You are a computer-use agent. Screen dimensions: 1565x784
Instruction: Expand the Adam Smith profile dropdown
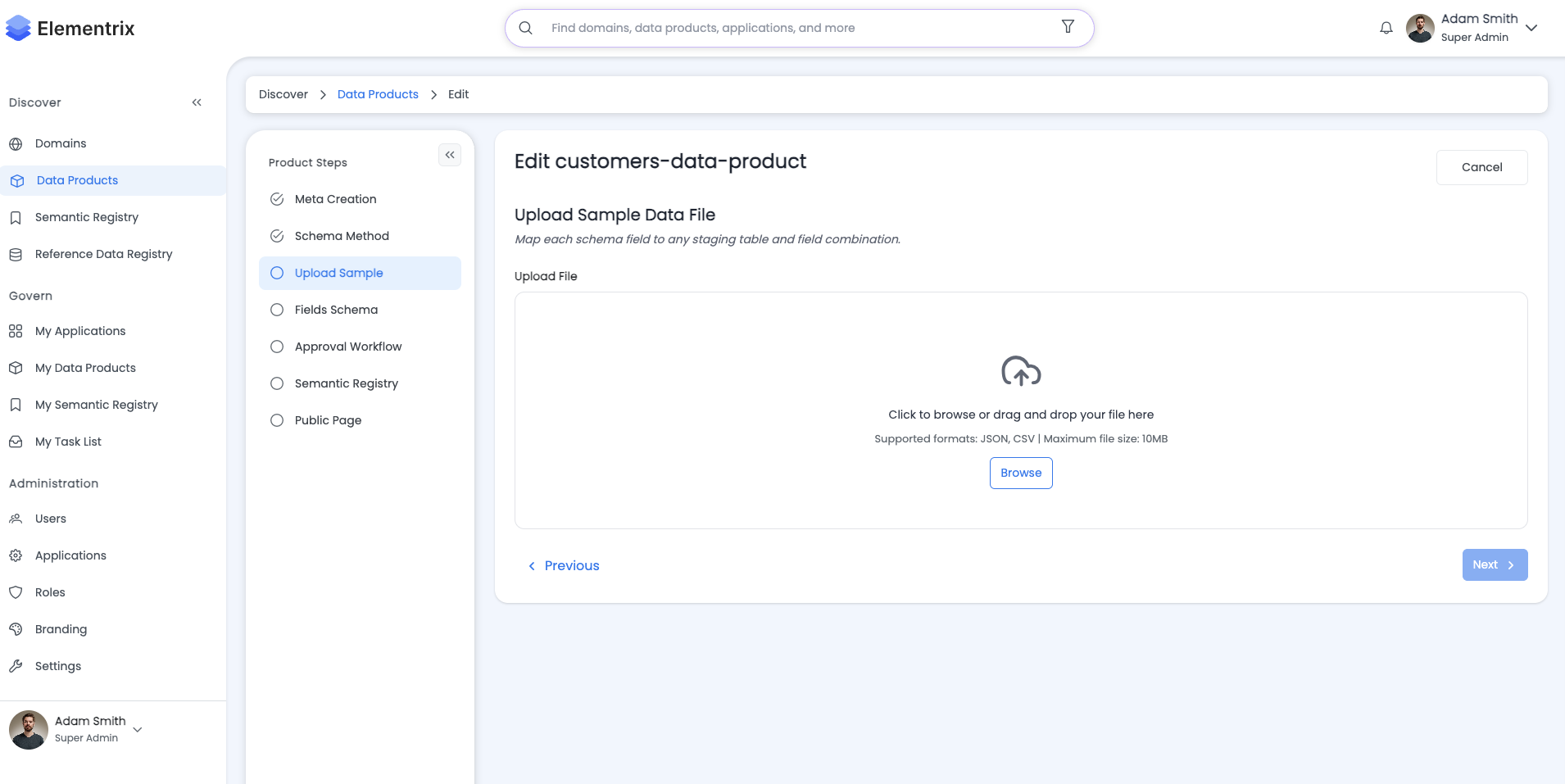tap(1531, 27)
